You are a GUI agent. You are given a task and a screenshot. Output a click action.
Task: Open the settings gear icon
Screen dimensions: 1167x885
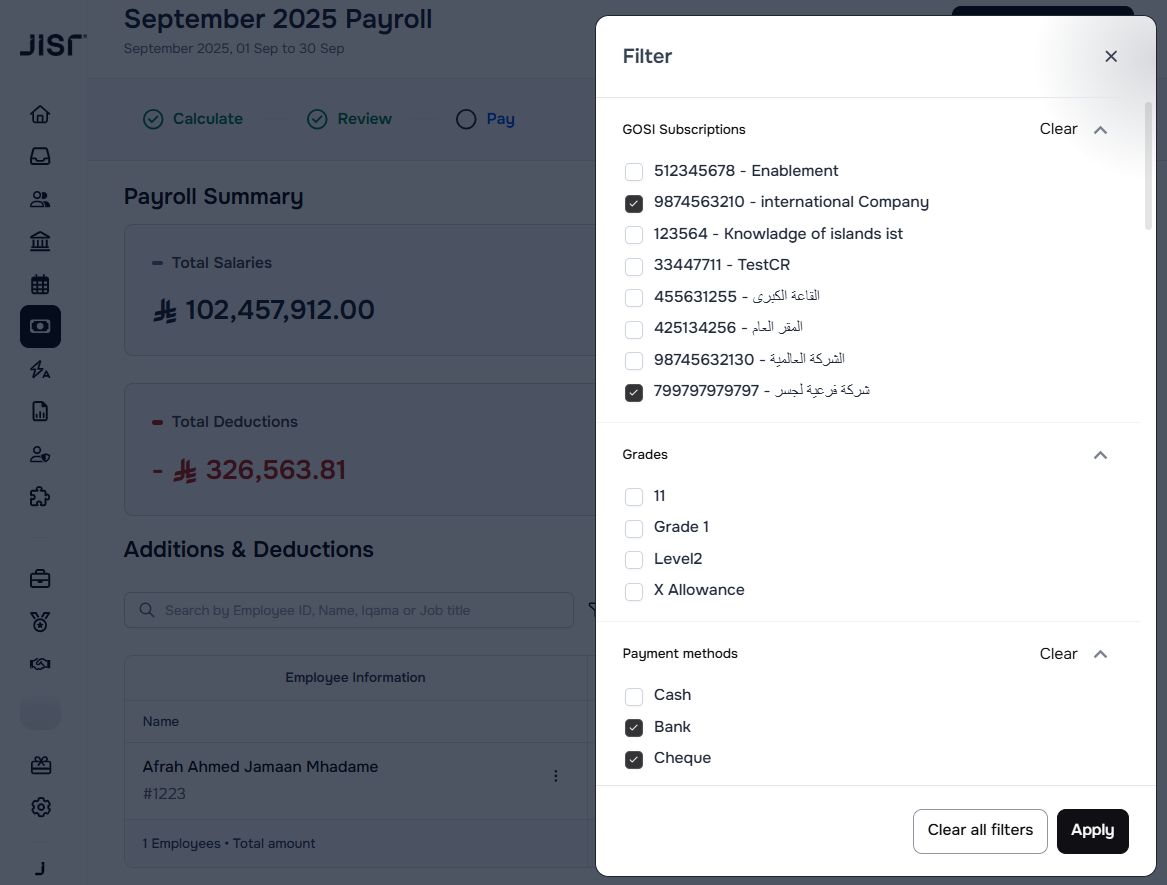pos(40,807)
